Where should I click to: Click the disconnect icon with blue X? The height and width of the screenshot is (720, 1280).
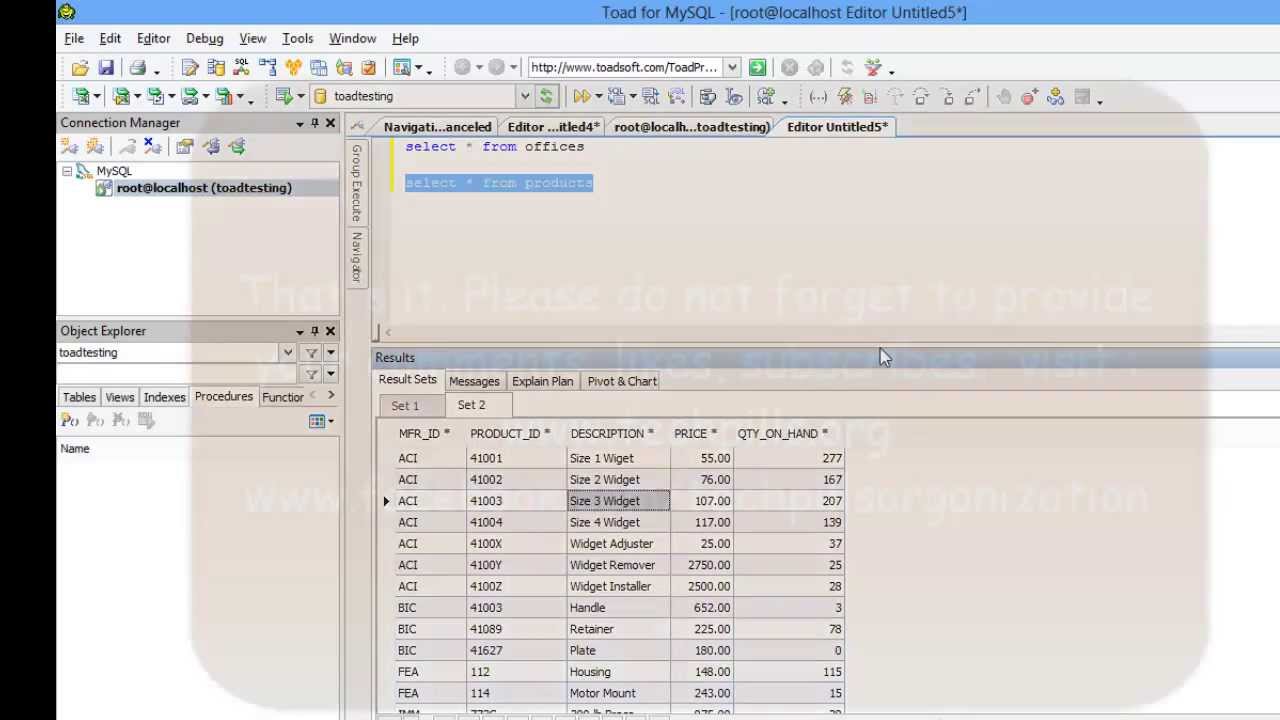[x=152, y=147]
